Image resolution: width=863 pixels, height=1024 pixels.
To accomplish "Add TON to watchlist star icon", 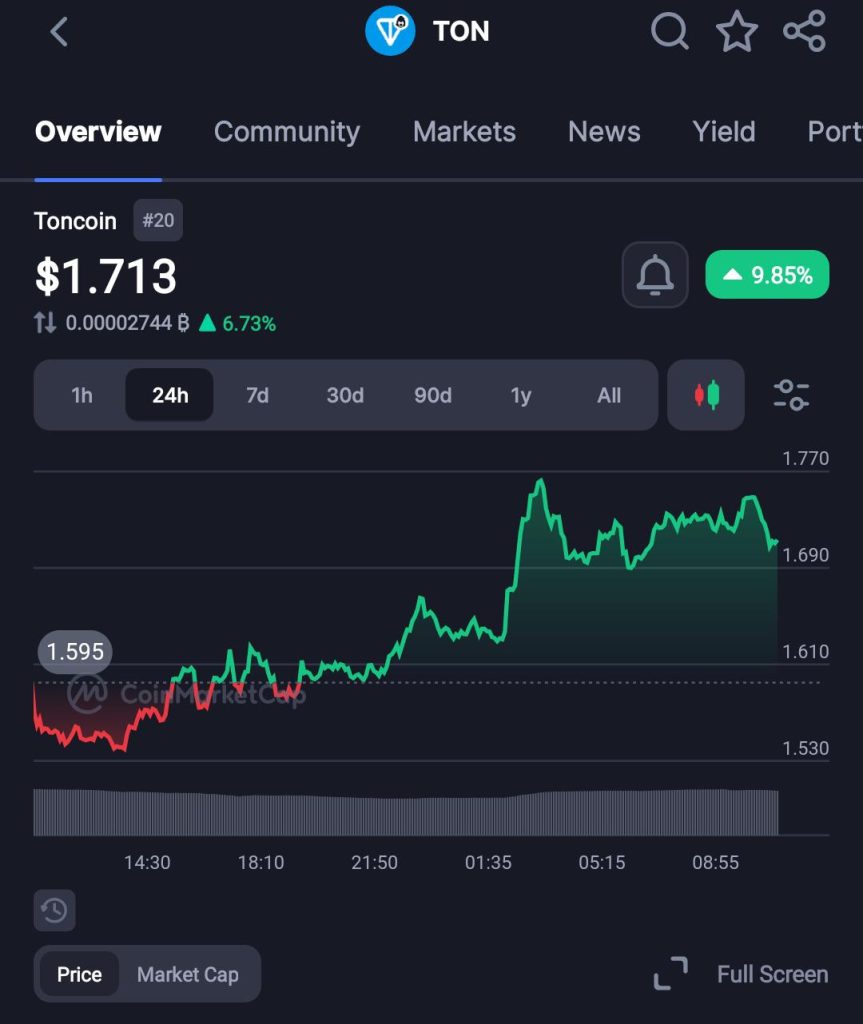I will point(737,31).
